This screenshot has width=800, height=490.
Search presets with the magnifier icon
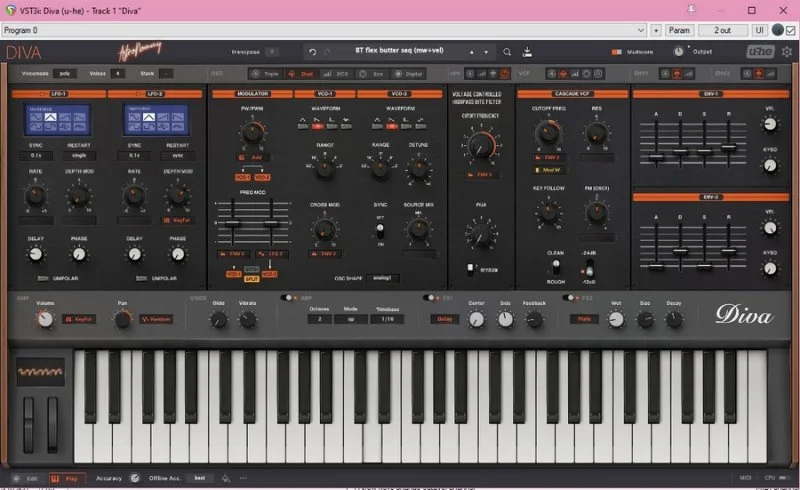point(507,52)
